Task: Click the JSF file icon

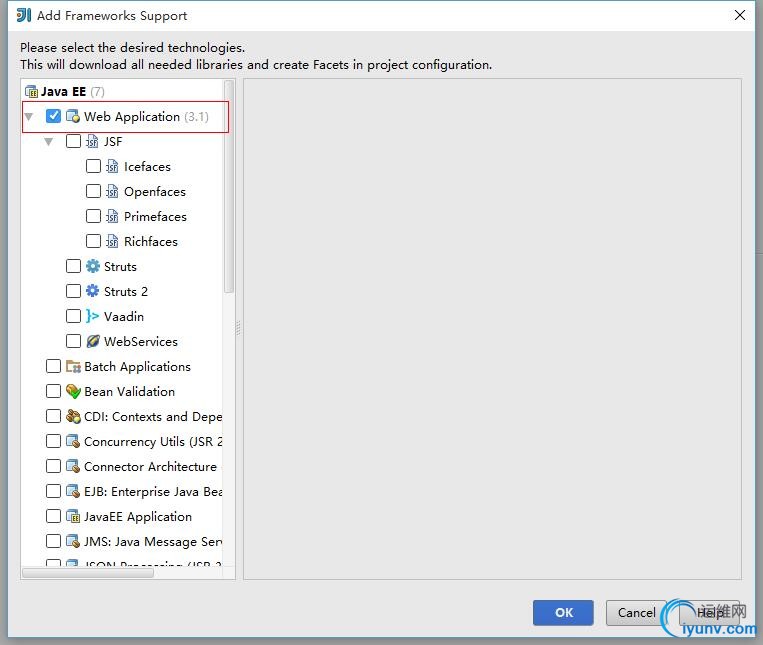Action: tap(92, 142)
